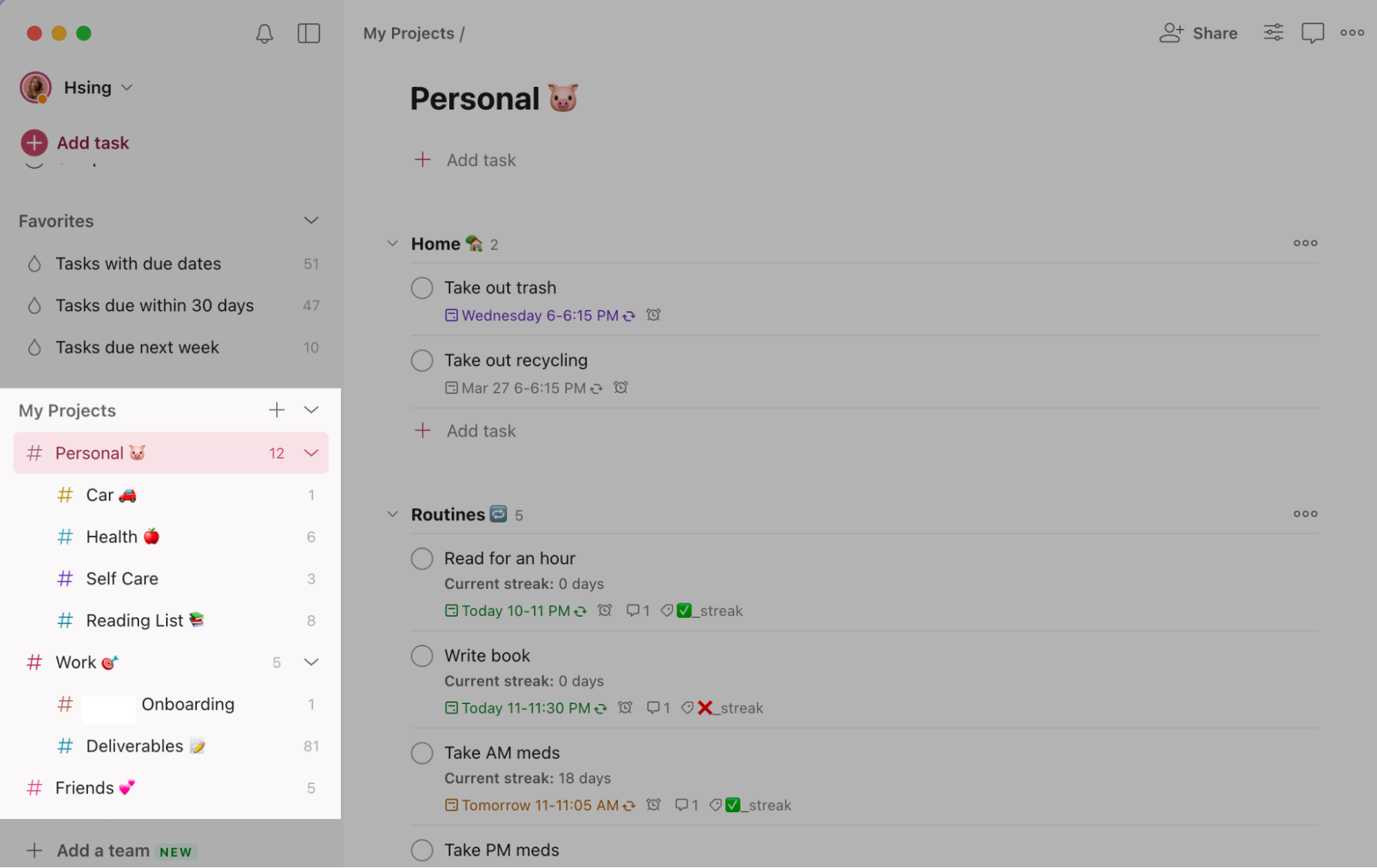Viewport: 1377px width, 868px height.
Task: Collapse the Favorites section
Action: tap(311, 220)
